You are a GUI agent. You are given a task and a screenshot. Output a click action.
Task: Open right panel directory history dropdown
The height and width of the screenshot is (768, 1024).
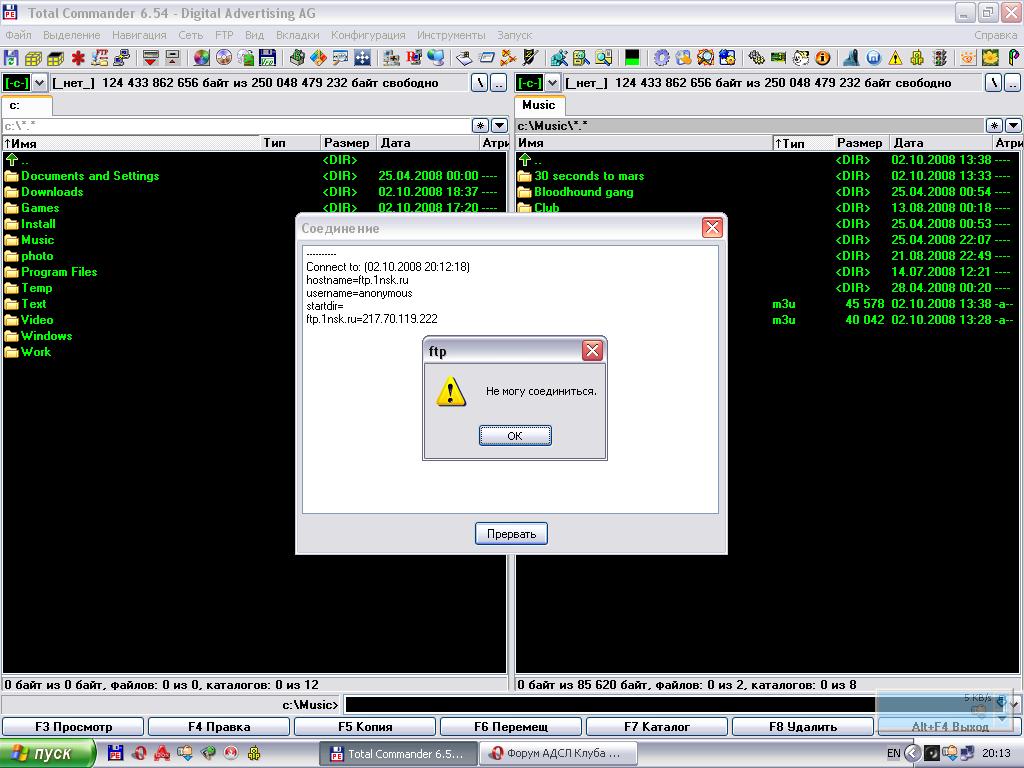pyautogui.click(x=1013, y=125)
